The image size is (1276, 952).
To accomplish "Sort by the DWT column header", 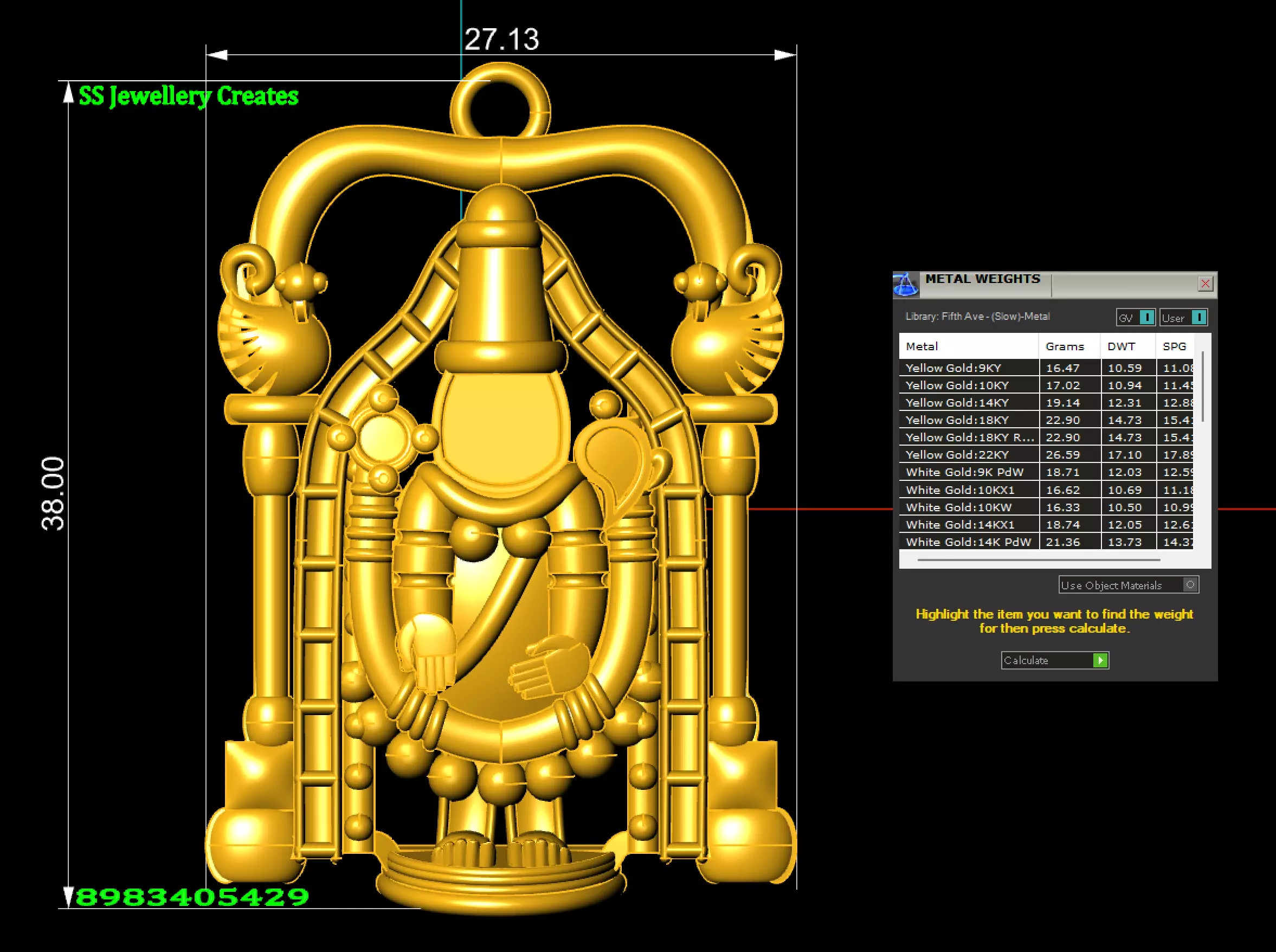I will (1128, 346).
